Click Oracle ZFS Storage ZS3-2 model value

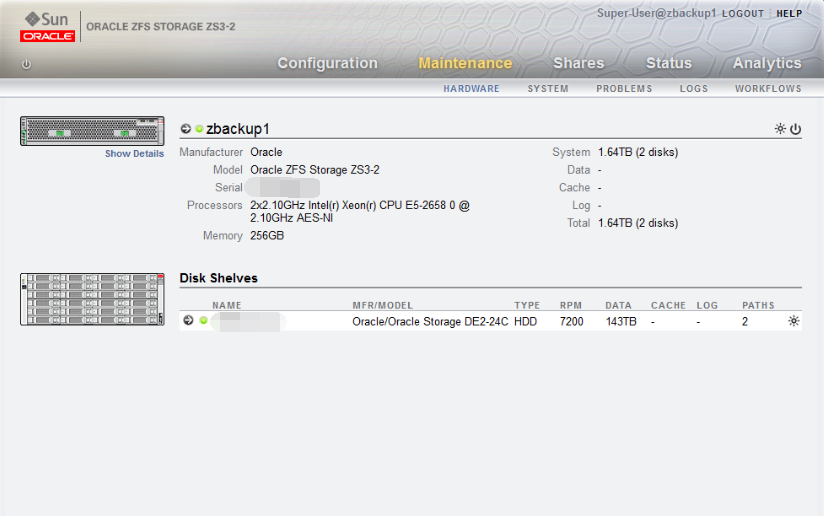coord(315,170)
